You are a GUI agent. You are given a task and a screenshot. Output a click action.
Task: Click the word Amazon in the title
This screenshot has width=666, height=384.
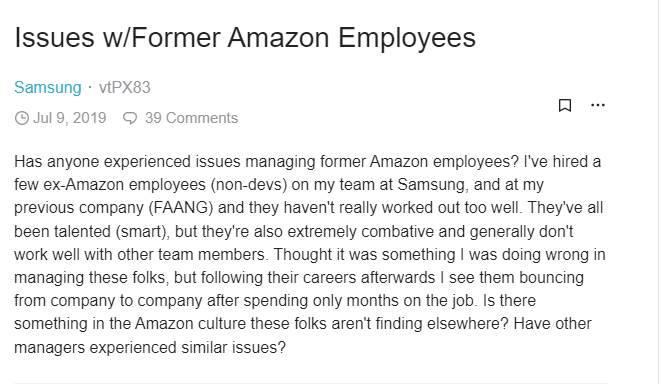(x=278, y=37)
